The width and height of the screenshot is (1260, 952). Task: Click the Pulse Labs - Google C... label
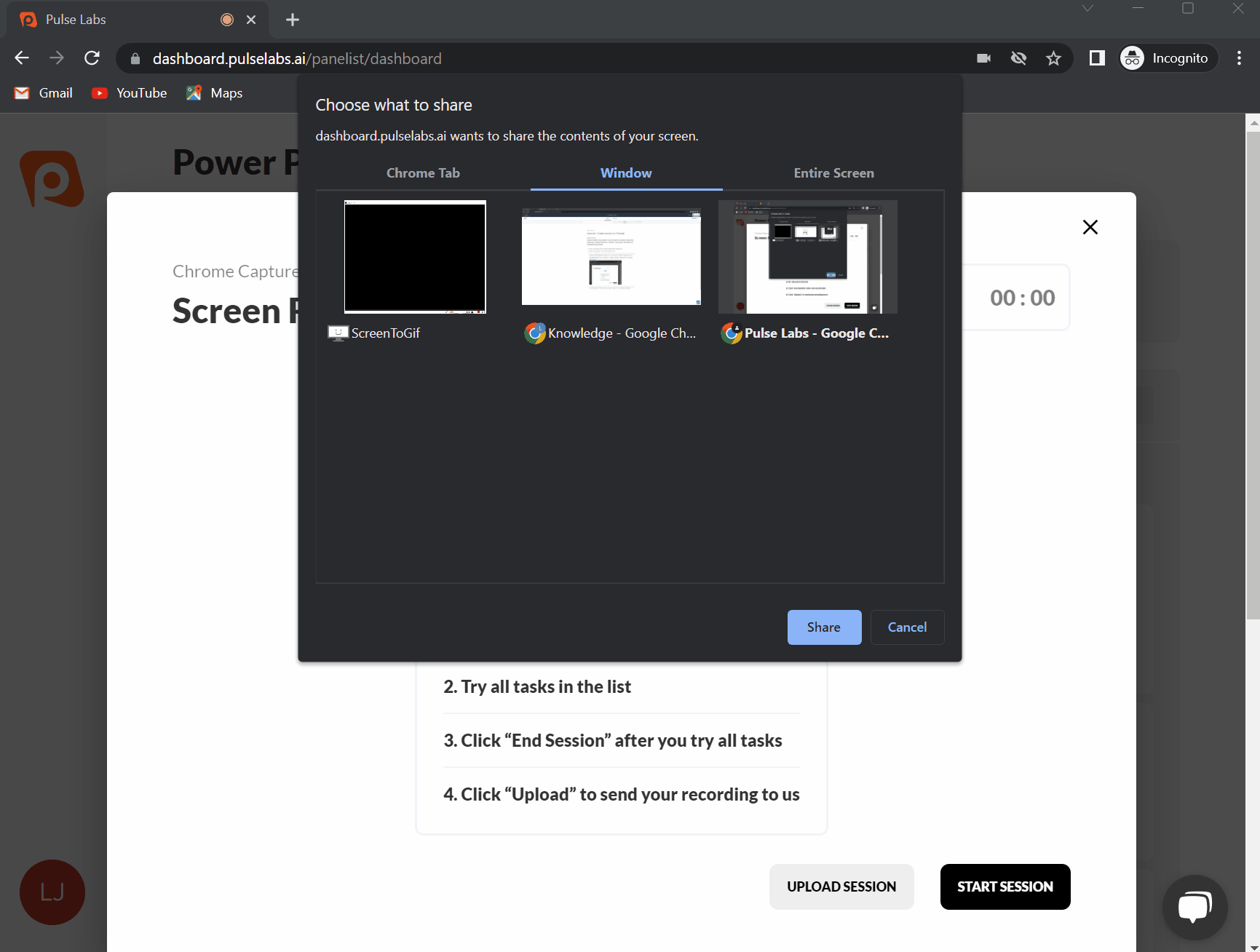[x=817, y=333]
